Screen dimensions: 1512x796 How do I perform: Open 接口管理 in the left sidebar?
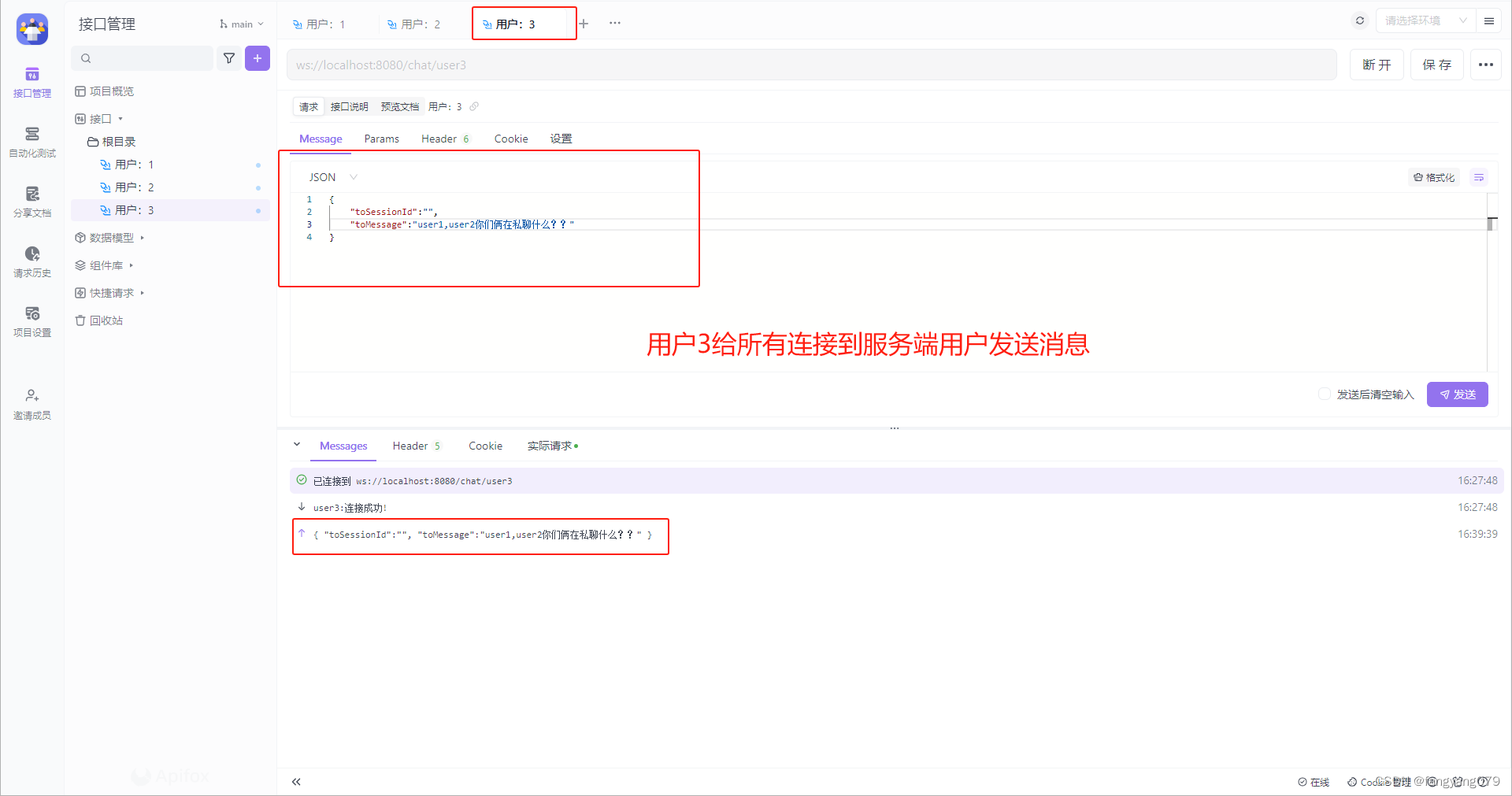(31, 81)
